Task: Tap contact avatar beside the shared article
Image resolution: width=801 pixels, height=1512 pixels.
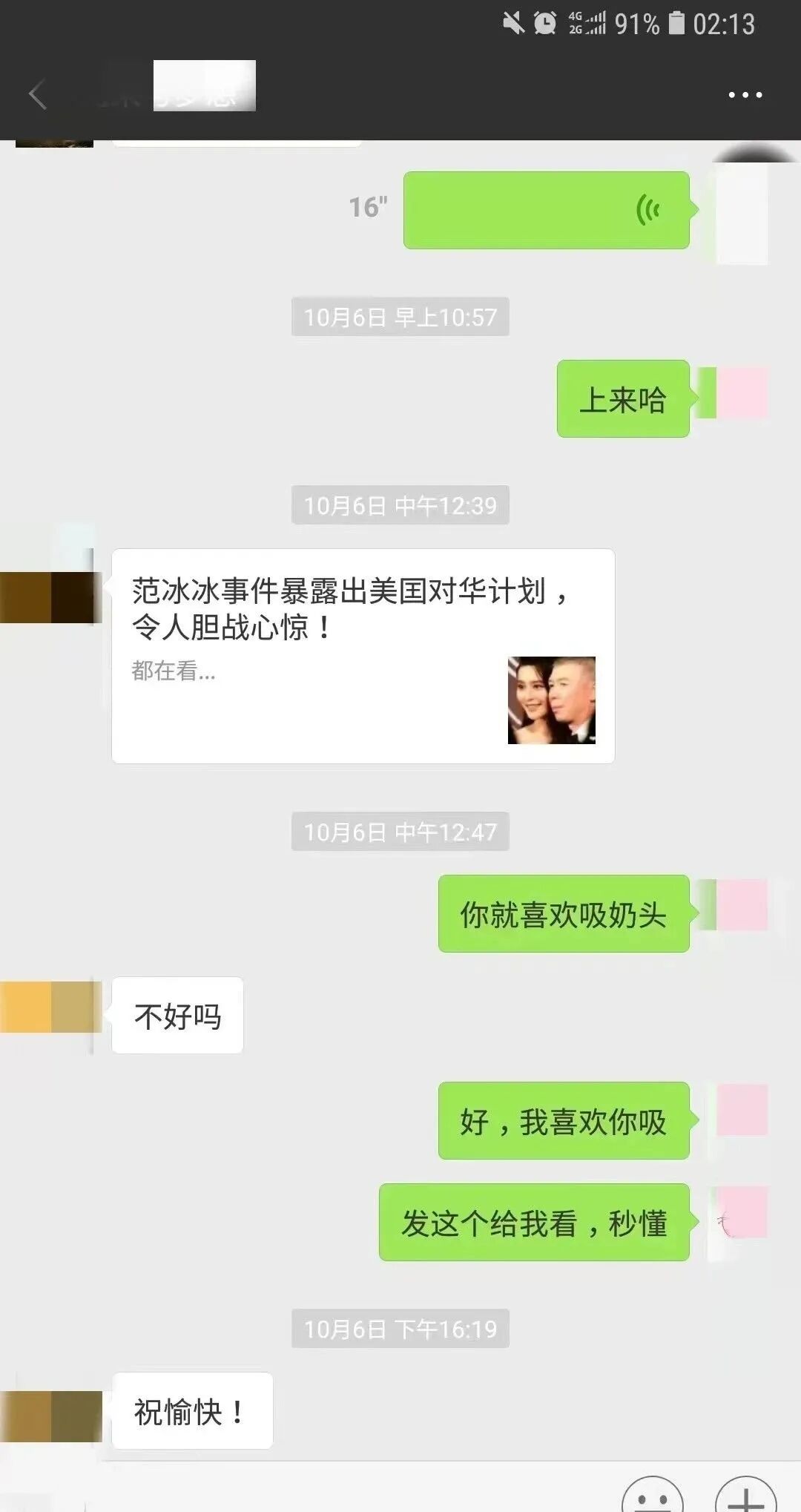Action: coord(49,597)
